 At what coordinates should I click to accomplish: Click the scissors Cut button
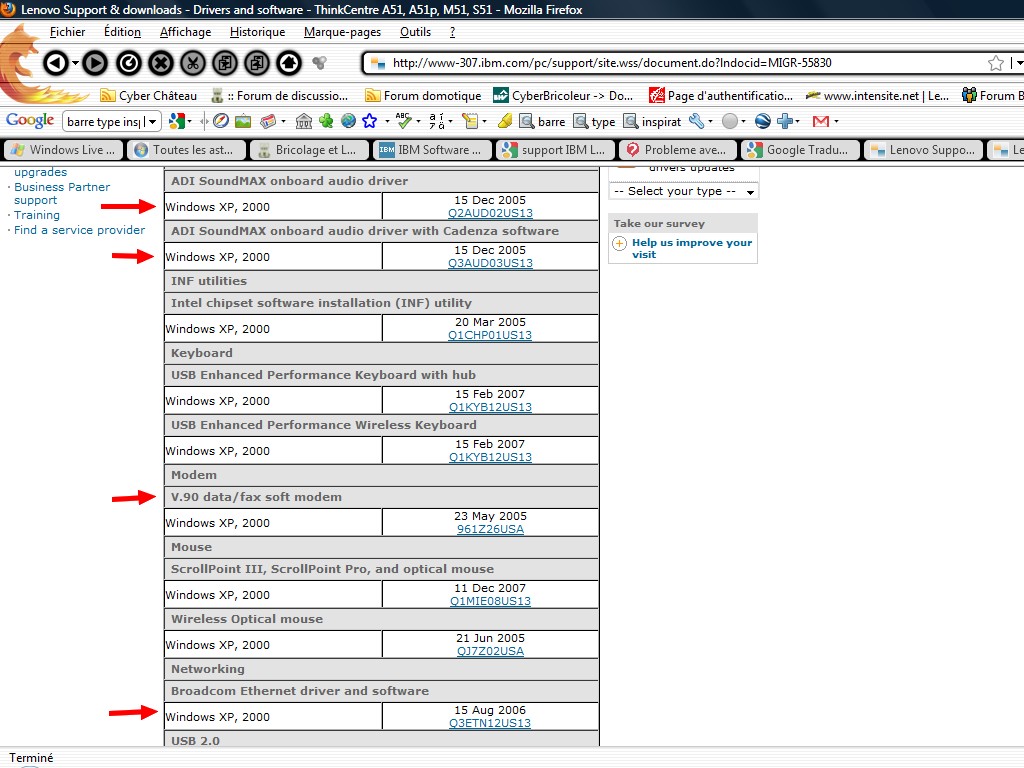point(193,63)
